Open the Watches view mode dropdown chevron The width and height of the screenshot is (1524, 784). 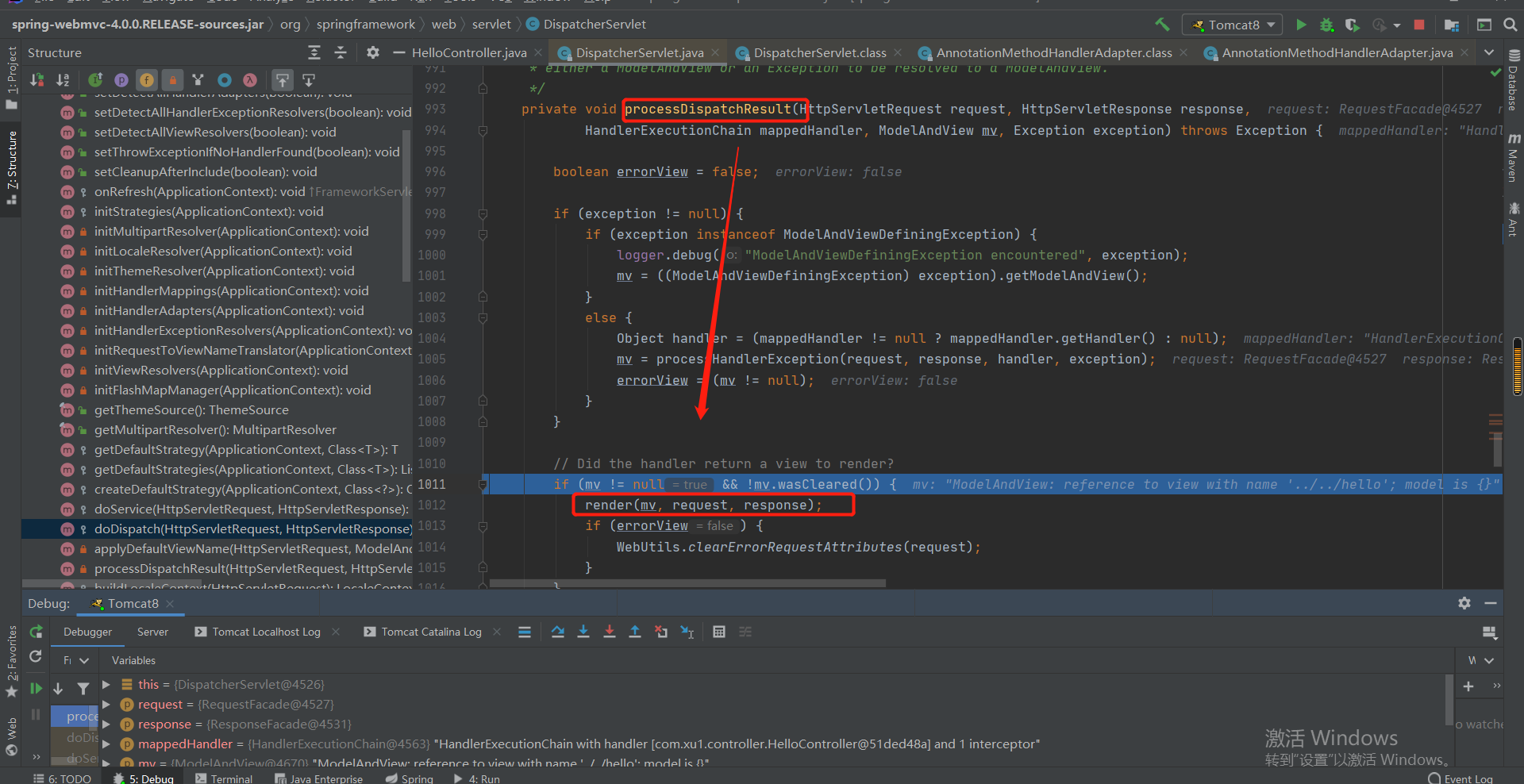pyautogui.click(x=1489, y=660)
